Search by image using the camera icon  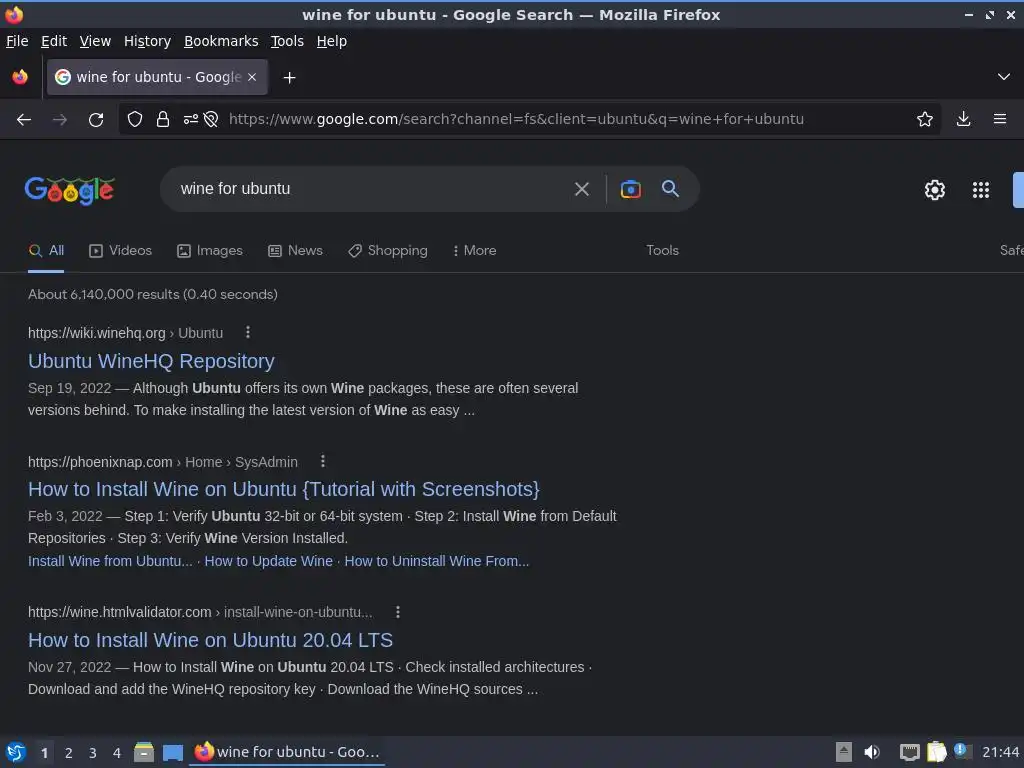[x=630, y=189]
